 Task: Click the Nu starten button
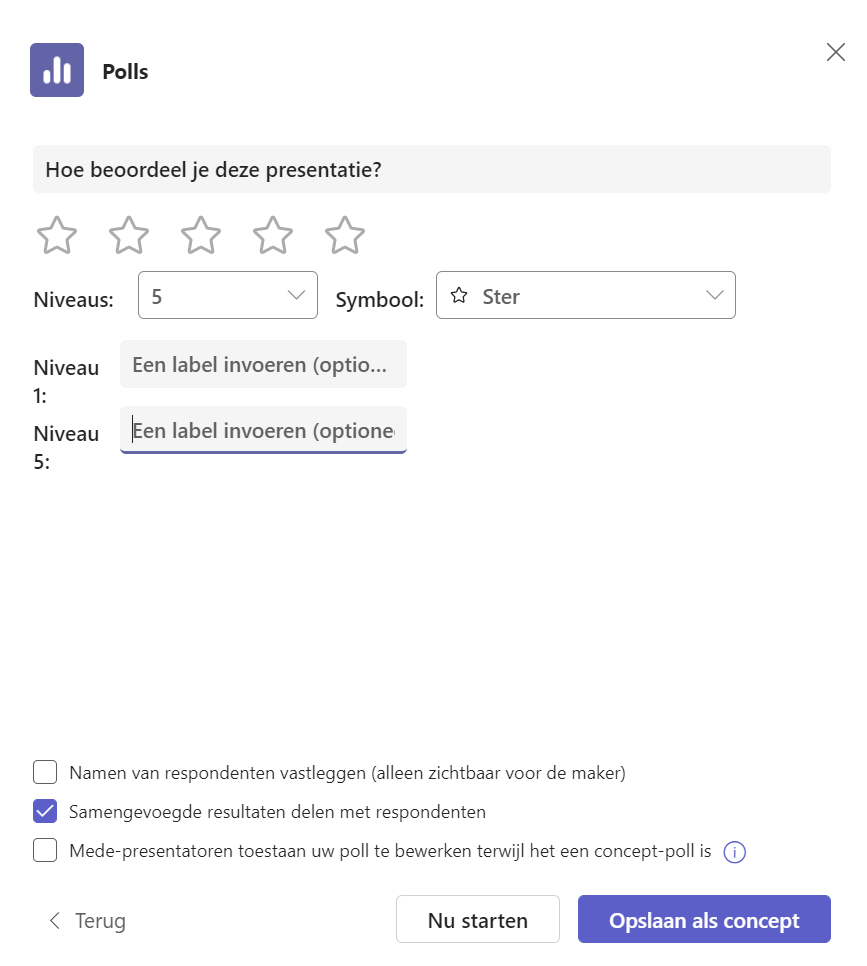click(478, 919)
